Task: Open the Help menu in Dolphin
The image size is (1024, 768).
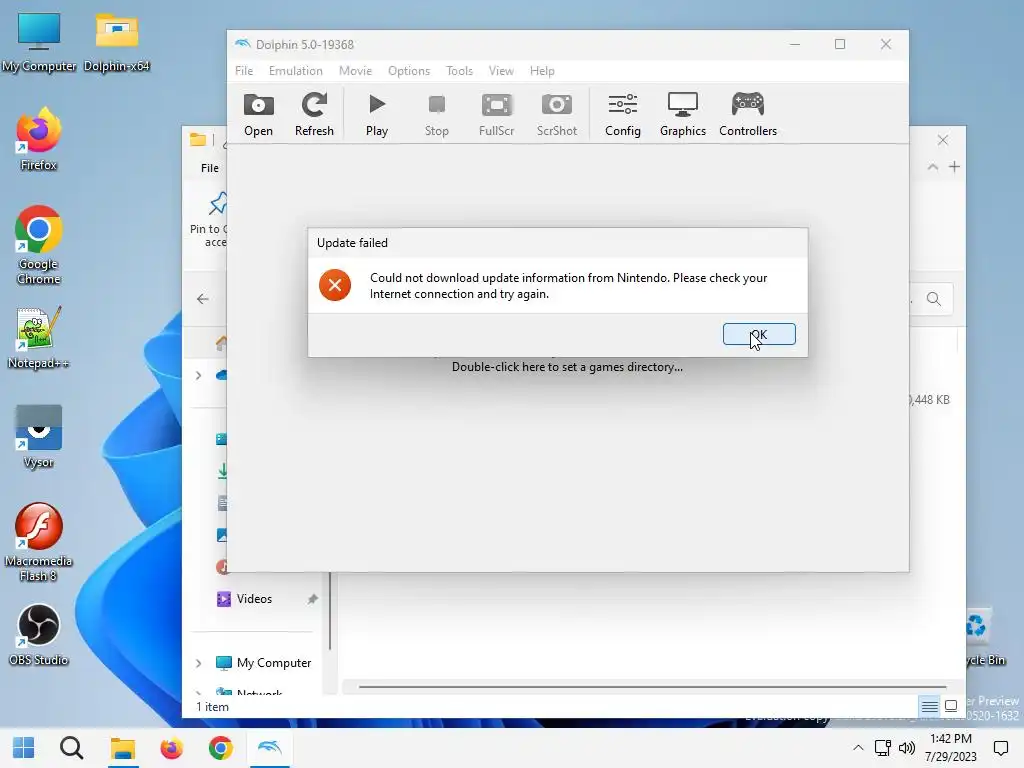Action: pyautogui.click(x=542, y=71)
